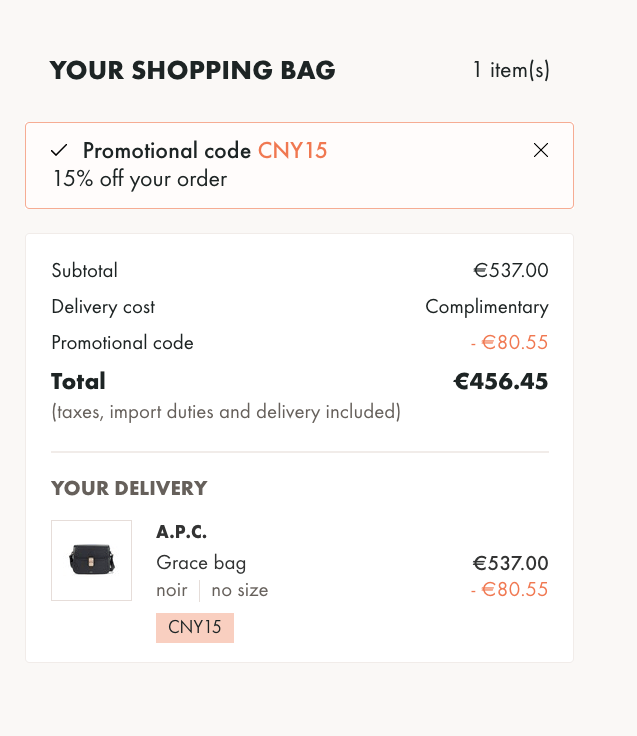This screenshot has height=736, width=637.
Task: Click the CNY15 tag under the product
Action: (x=195, y=628)
